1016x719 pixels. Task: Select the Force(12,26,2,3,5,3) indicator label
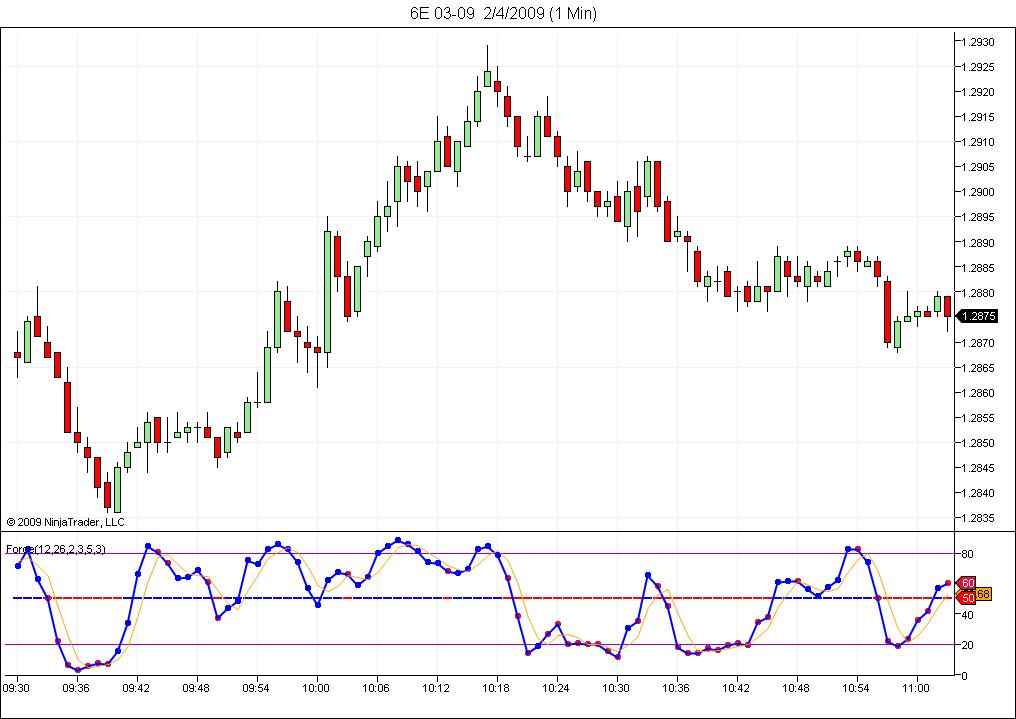pyautogui.click(x=56, y=549)
